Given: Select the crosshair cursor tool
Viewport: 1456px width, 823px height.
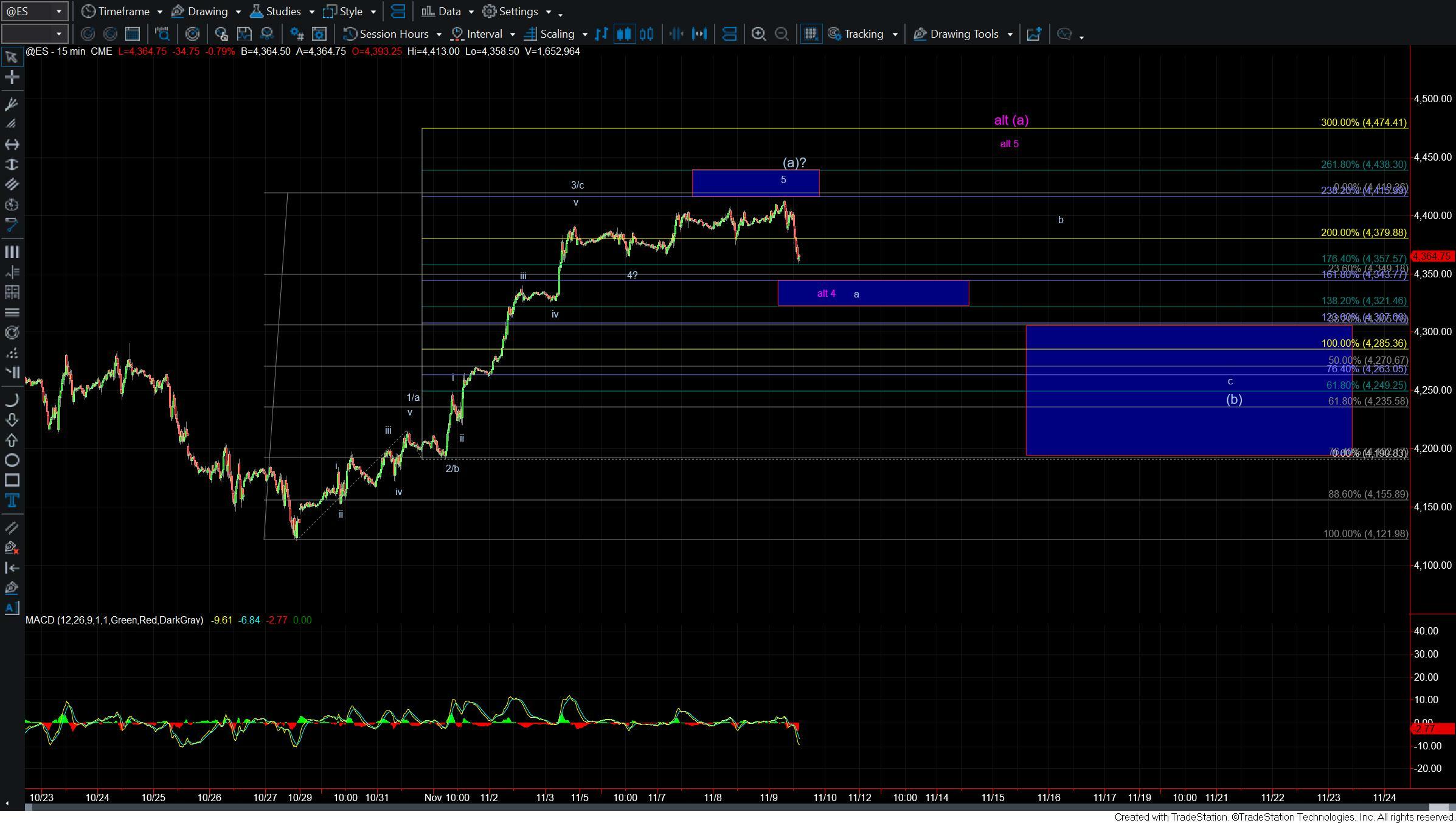Looking at the screenshot, I should 11,77.
